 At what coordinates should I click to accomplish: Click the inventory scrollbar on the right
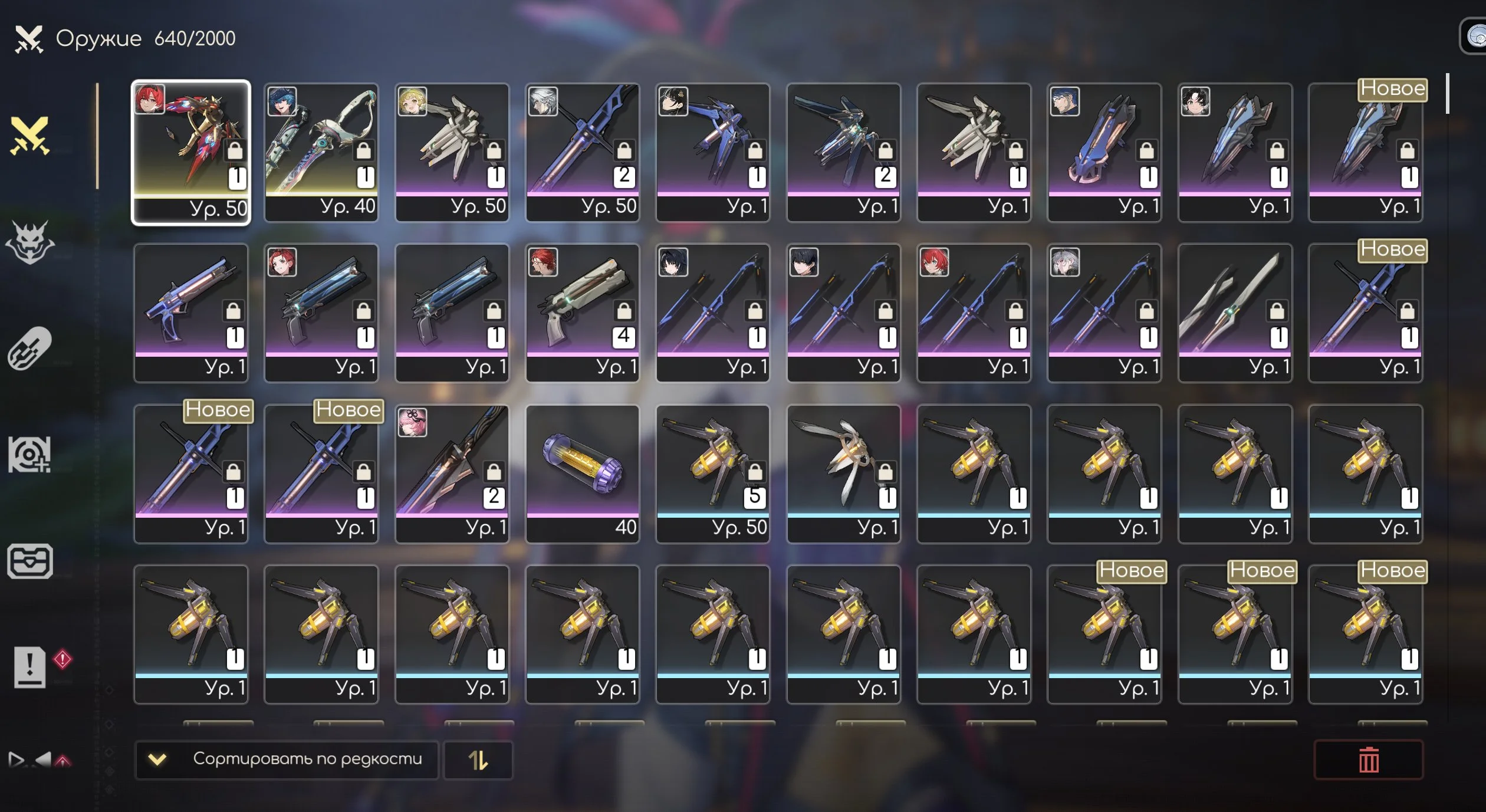click(x=1447, y=93)
